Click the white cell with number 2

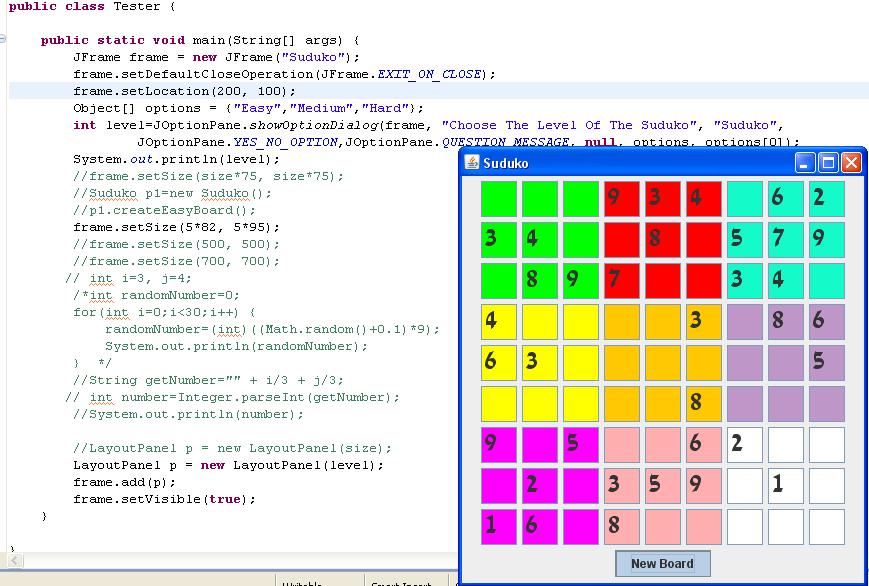tap(744, 444)
